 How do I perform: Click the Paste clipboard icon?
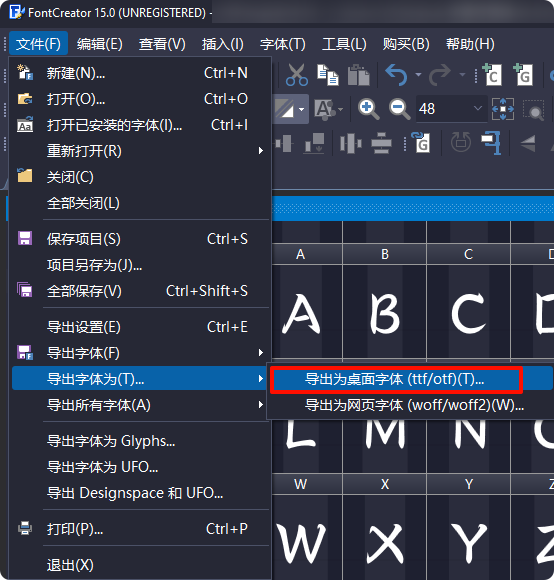(x=358, y=75)
